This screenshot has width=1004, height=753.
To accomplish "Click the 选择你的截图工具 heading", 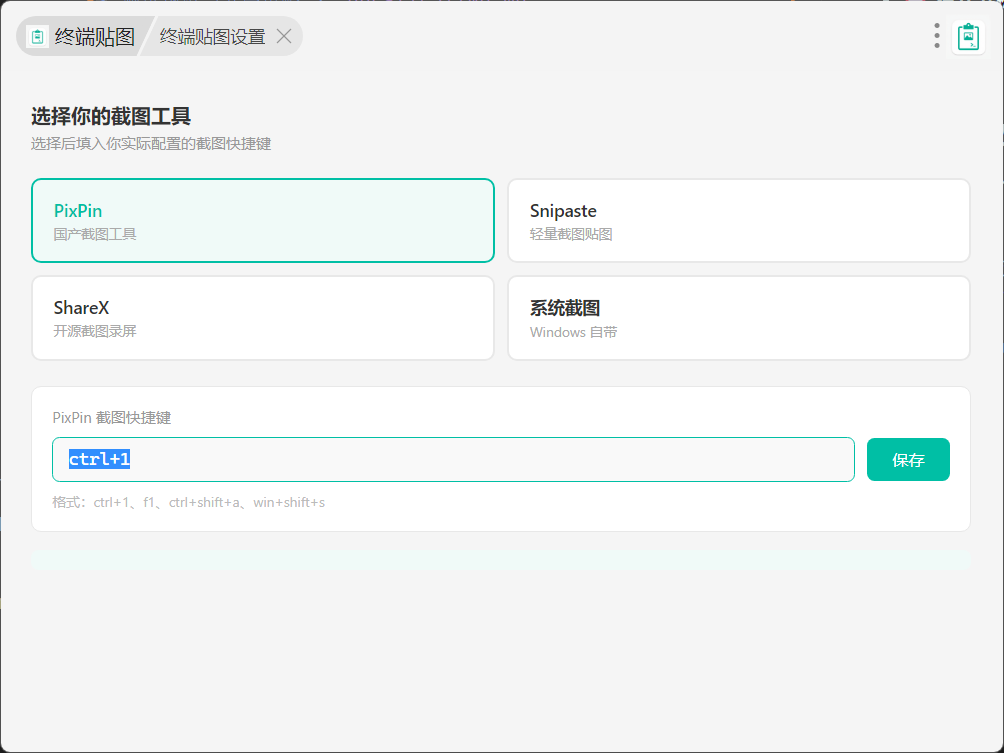I will tap(111, 117).
